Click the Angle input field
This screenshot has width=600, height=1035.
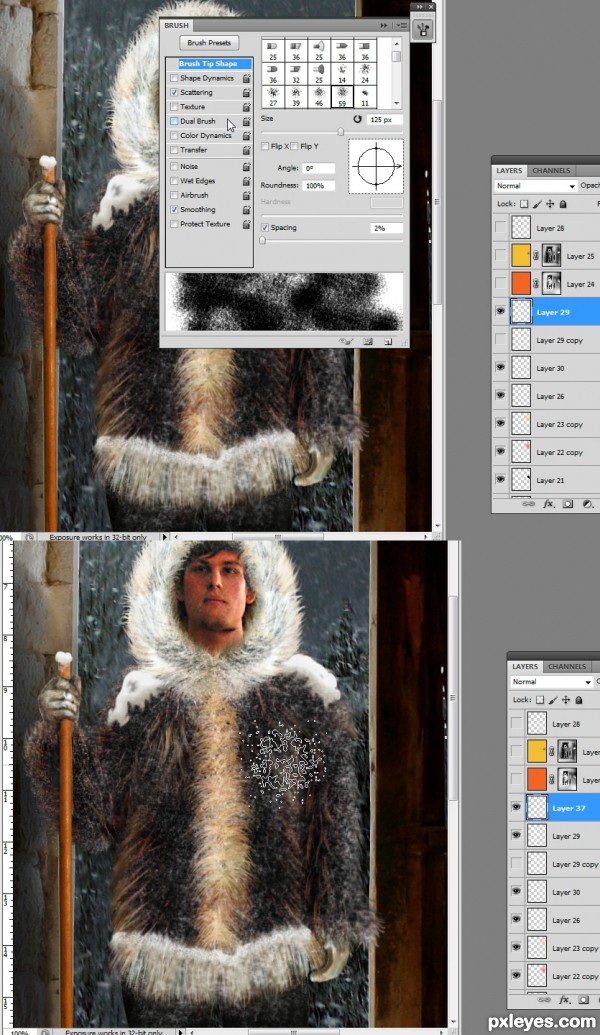(319, 168)
